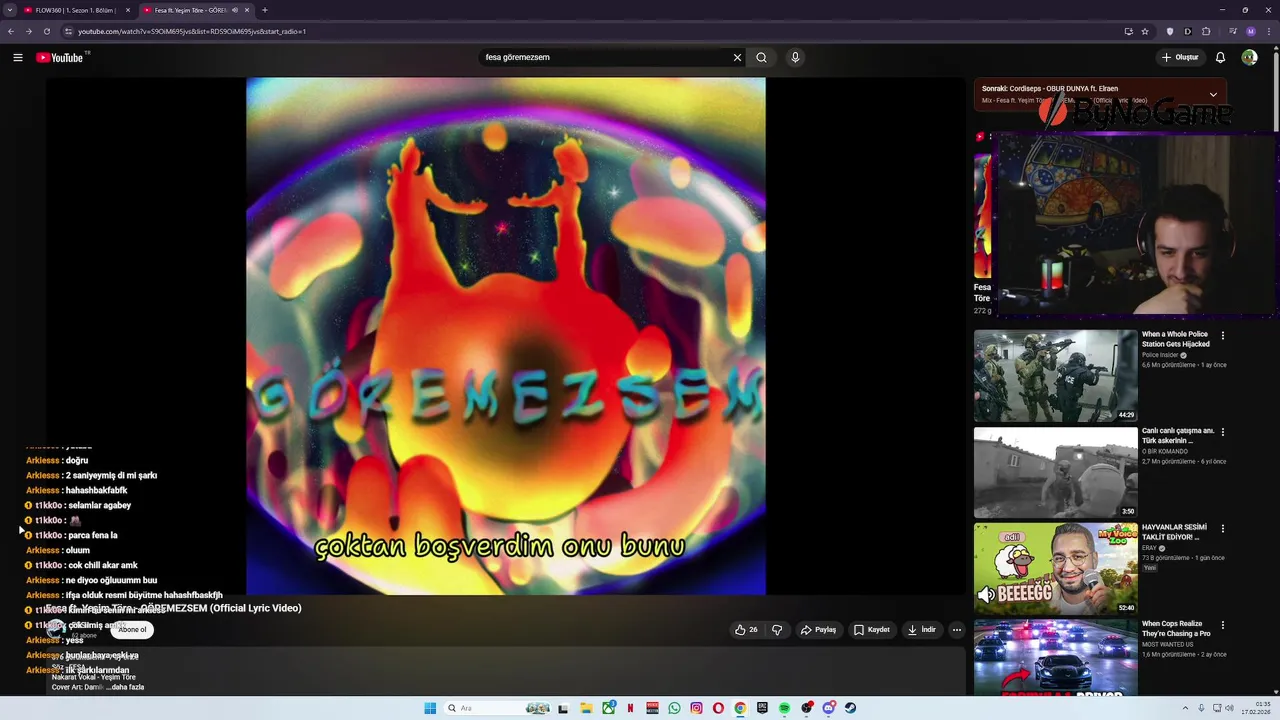Click the YouTube search input field
Screen dimensions: 1280x720
tap(605, 57)
